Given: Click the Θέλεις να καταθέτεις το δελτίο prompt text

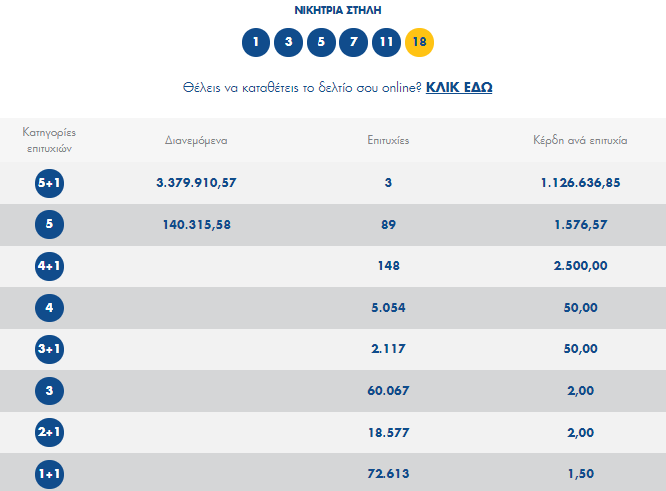Looking at the screenshot, I should 302,87.
